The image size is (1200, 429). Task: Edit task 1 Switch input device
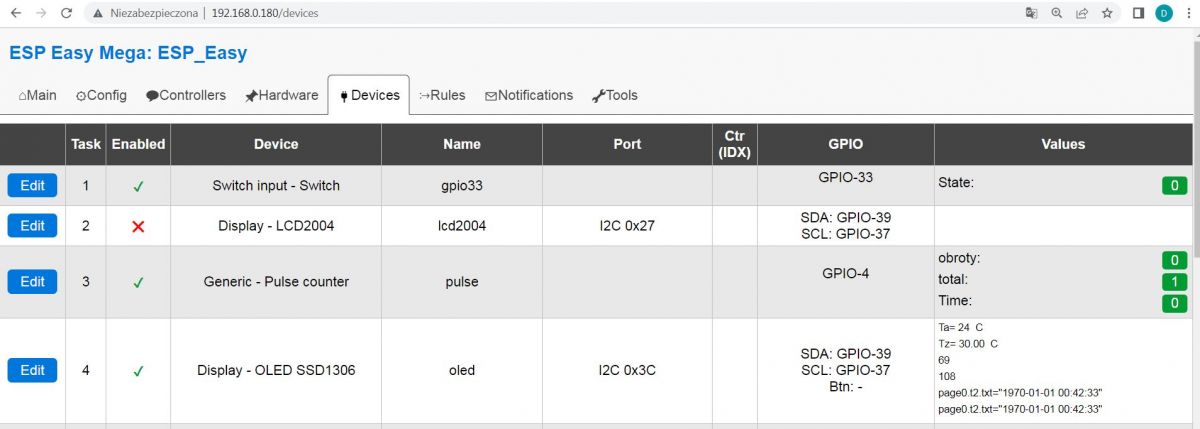pyautogui.click(x=32, y=185)
